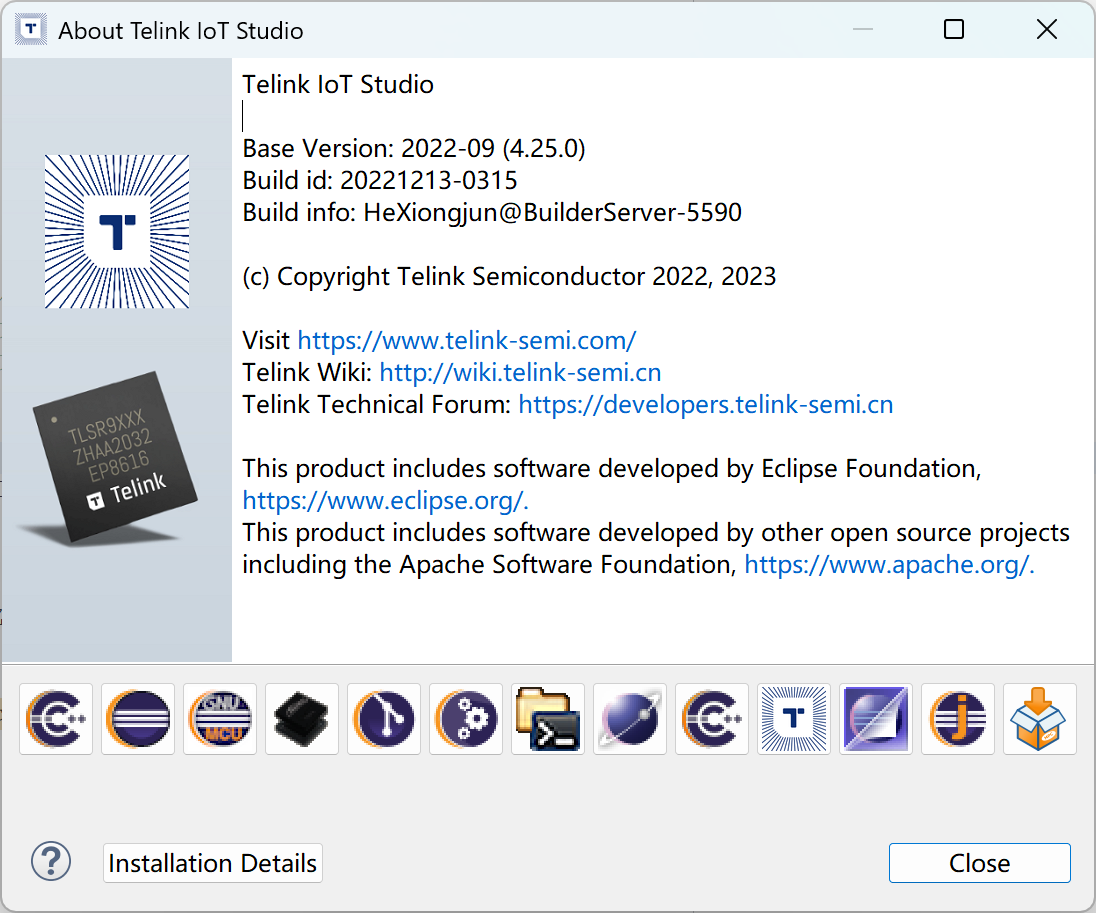Click the 'Base Version: 2022-09 (4.25.0)' text
1096x913 pixels.
coord(414,148)
